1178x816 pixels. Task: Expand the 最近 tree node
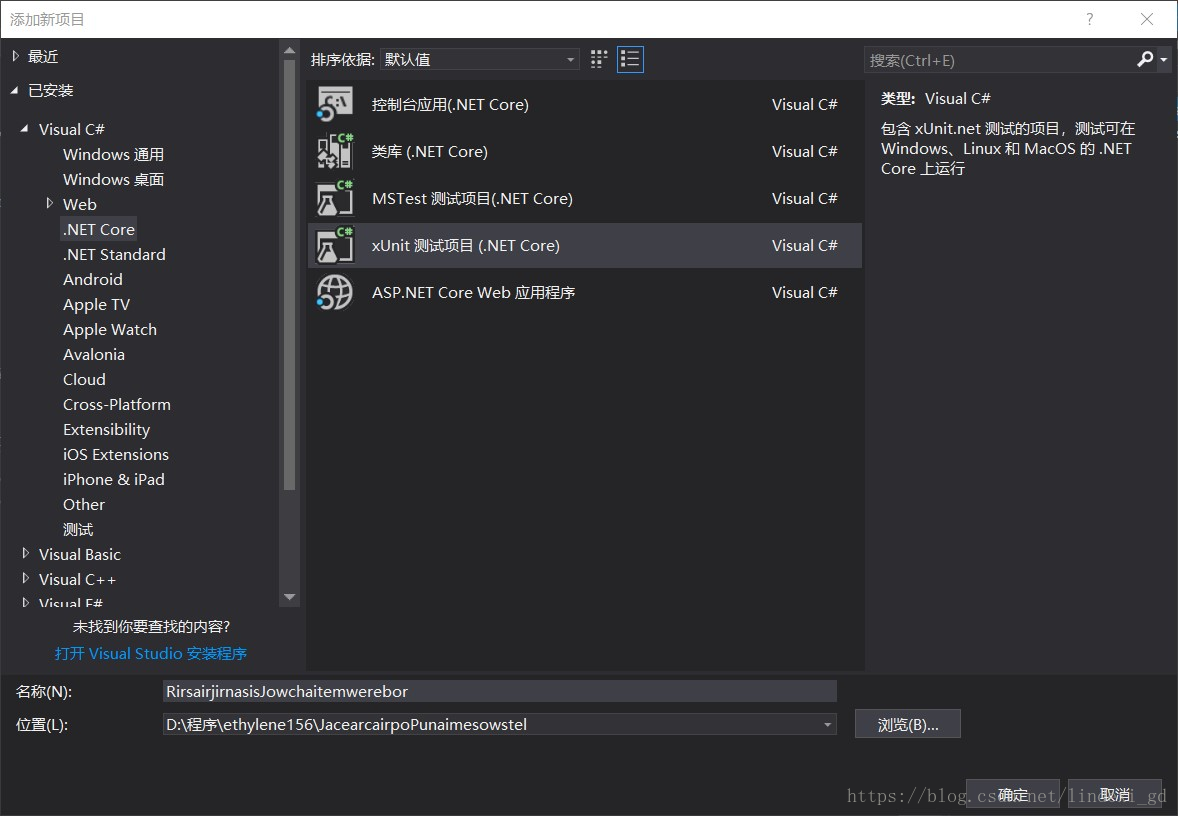[16, 56]
